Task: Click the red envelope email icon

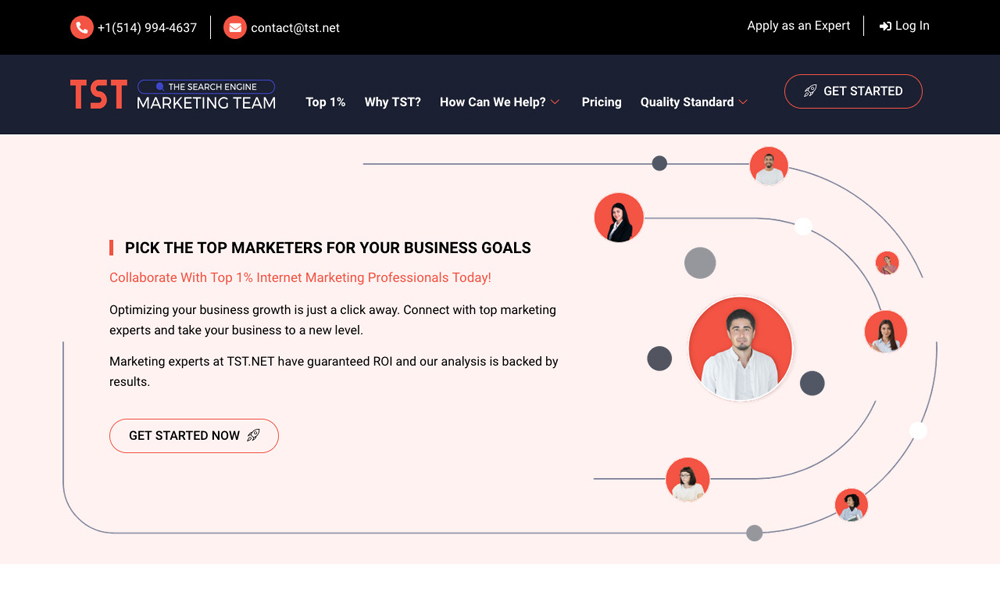Action: click(x=235, y=27)
